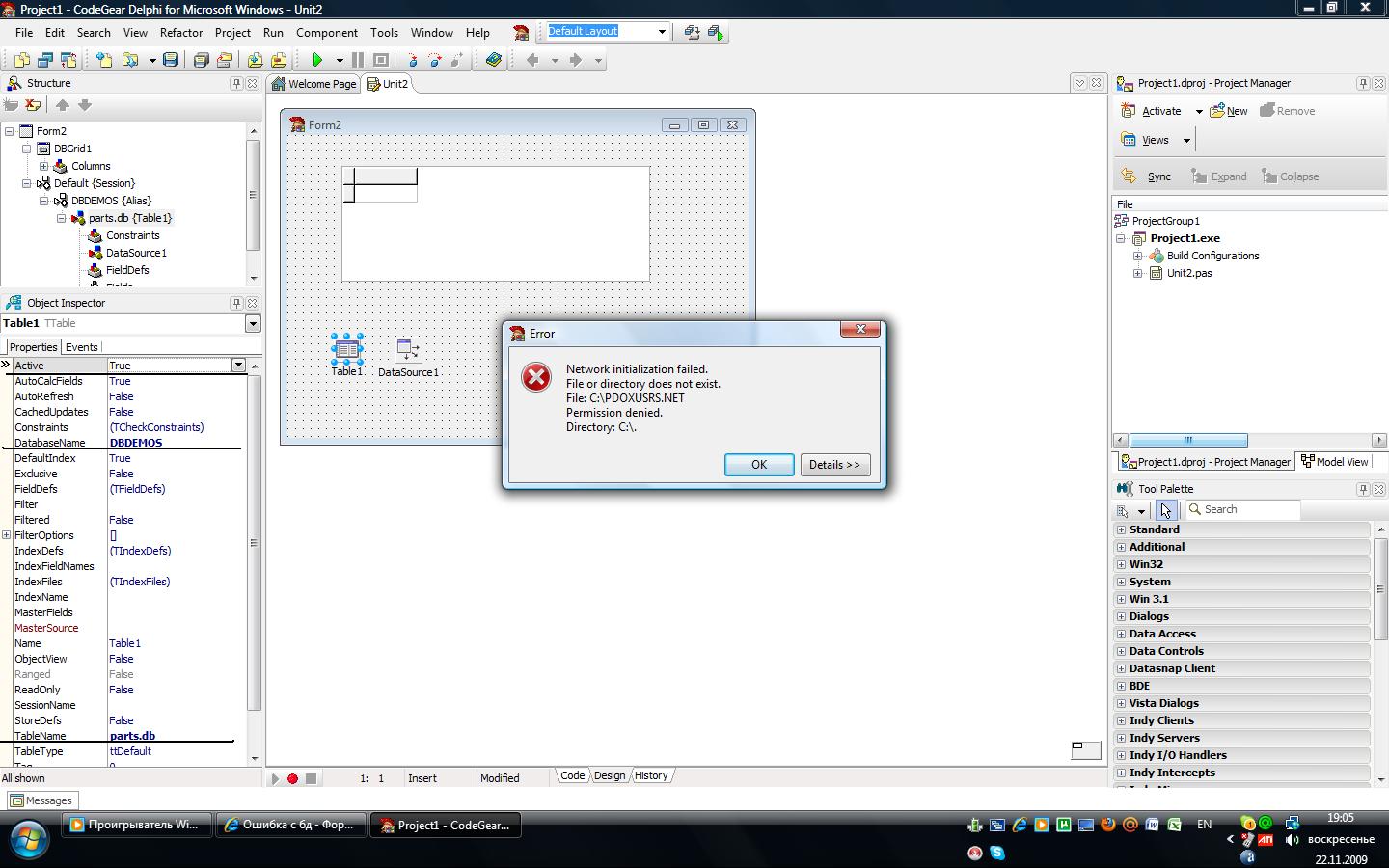Open the Refactor menu

(181, 32)
